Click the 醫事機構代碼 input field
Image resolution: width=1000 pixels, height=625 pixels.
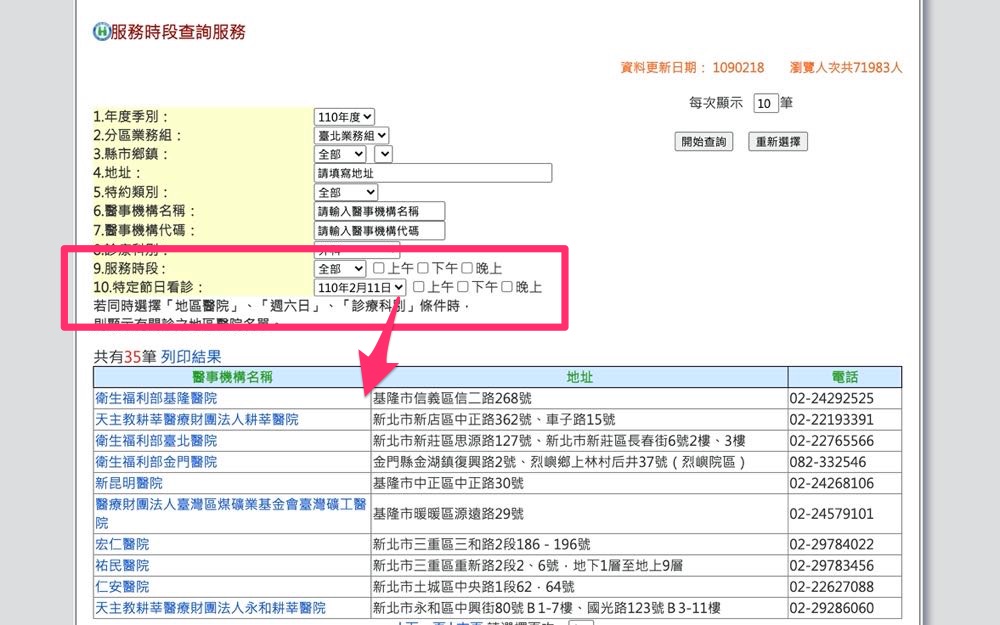pyautogui.click(x=379, y=231)
